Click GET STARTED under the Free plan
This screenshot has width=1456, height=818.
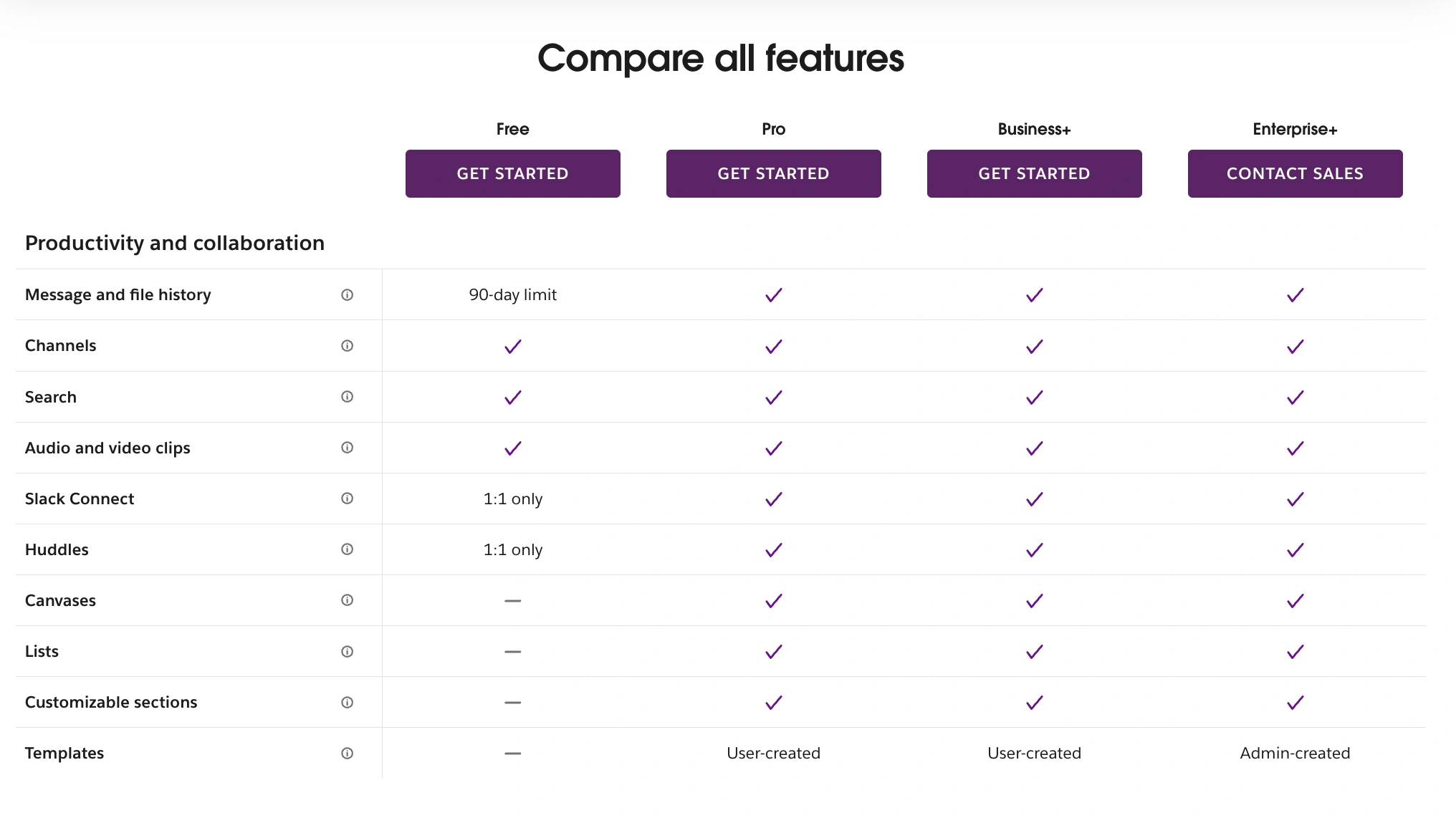(x=512, y=173)
